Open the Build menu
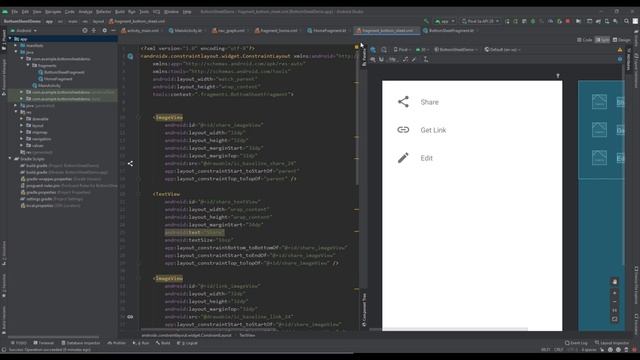 (x=120, y=12)
